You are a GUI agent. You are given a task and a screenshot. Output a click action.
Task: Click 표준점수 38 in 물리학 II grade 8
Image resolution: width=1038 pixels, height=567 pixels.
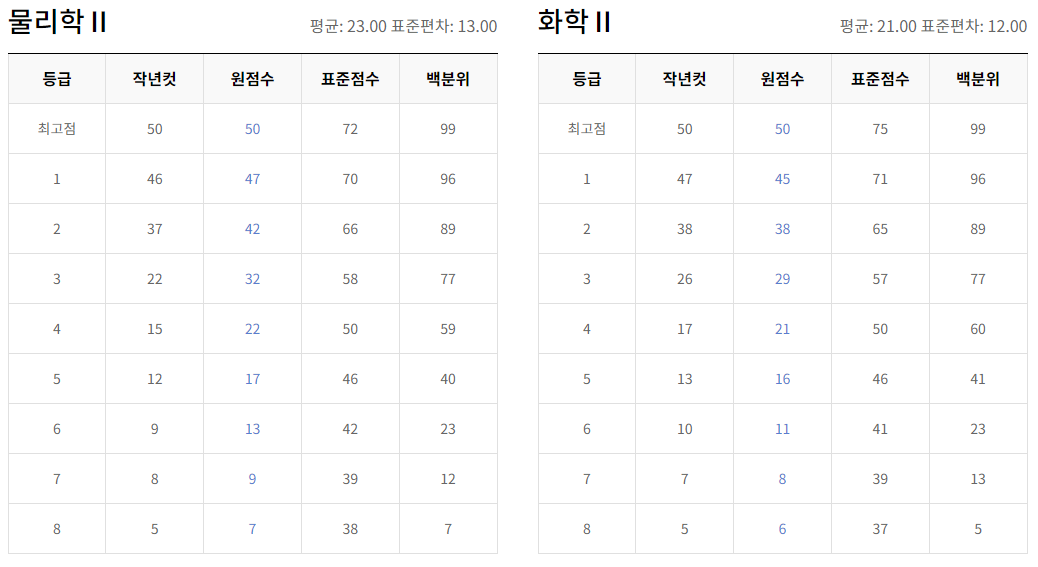(x=350, y=529)
